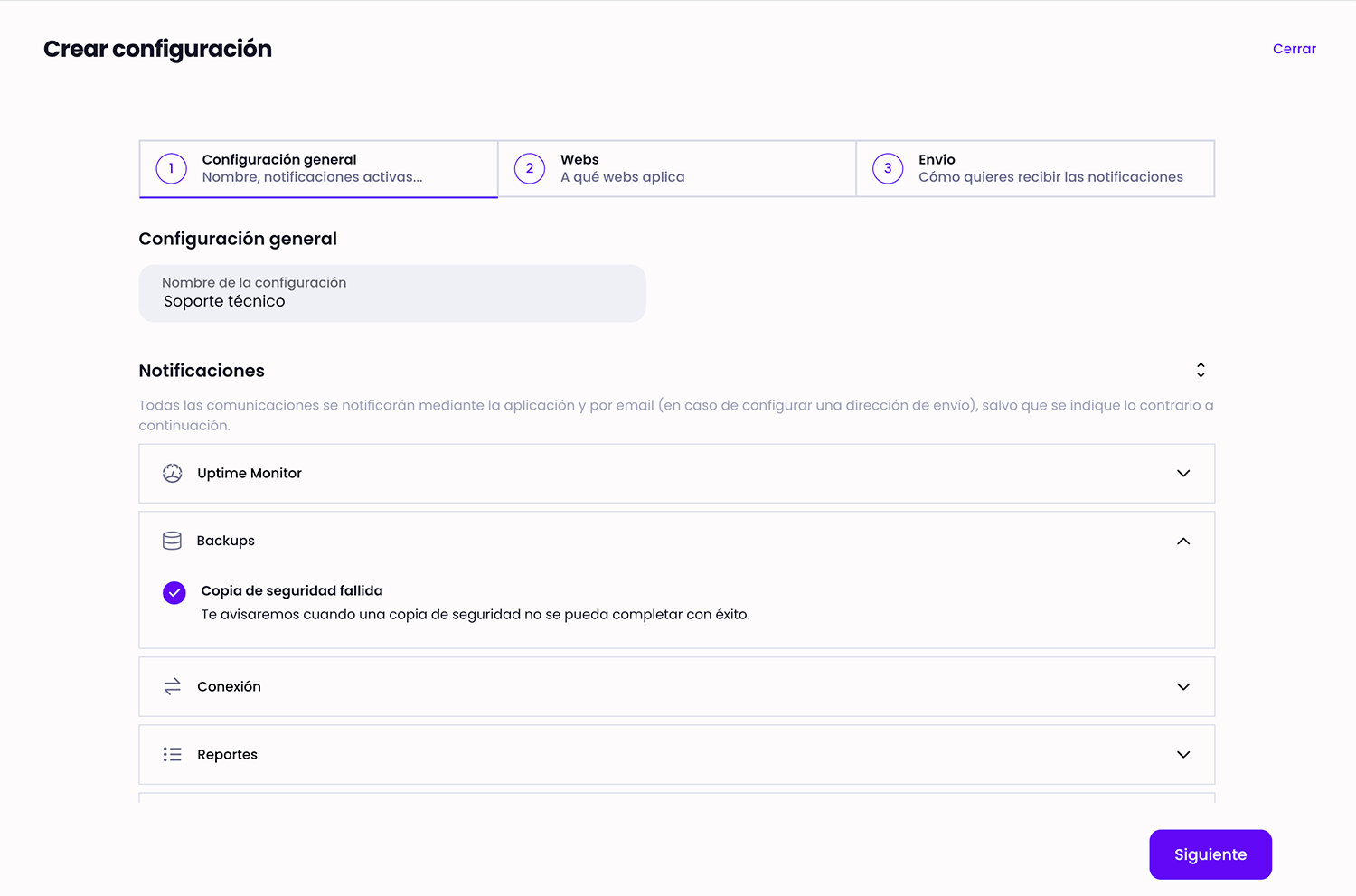Click the partially visible section below Reportes
The height and width of the screenshot is (896, 1356).
(x=676, y=799)
